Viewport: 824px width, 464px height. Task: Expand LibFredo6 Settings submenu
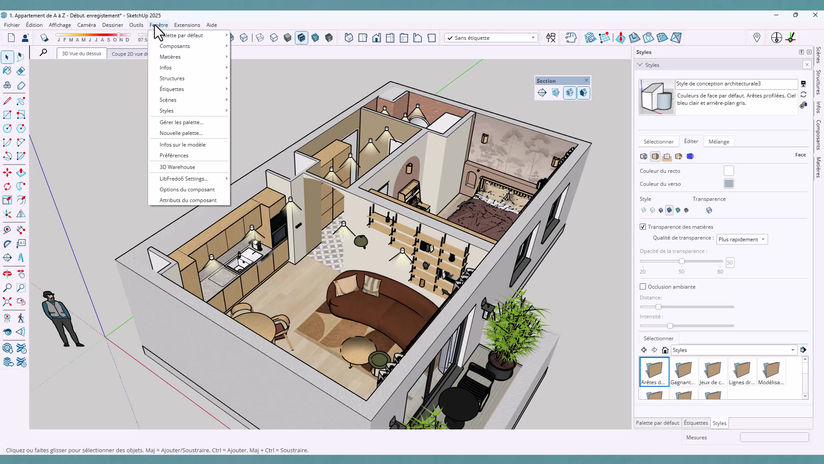(189, 179)
